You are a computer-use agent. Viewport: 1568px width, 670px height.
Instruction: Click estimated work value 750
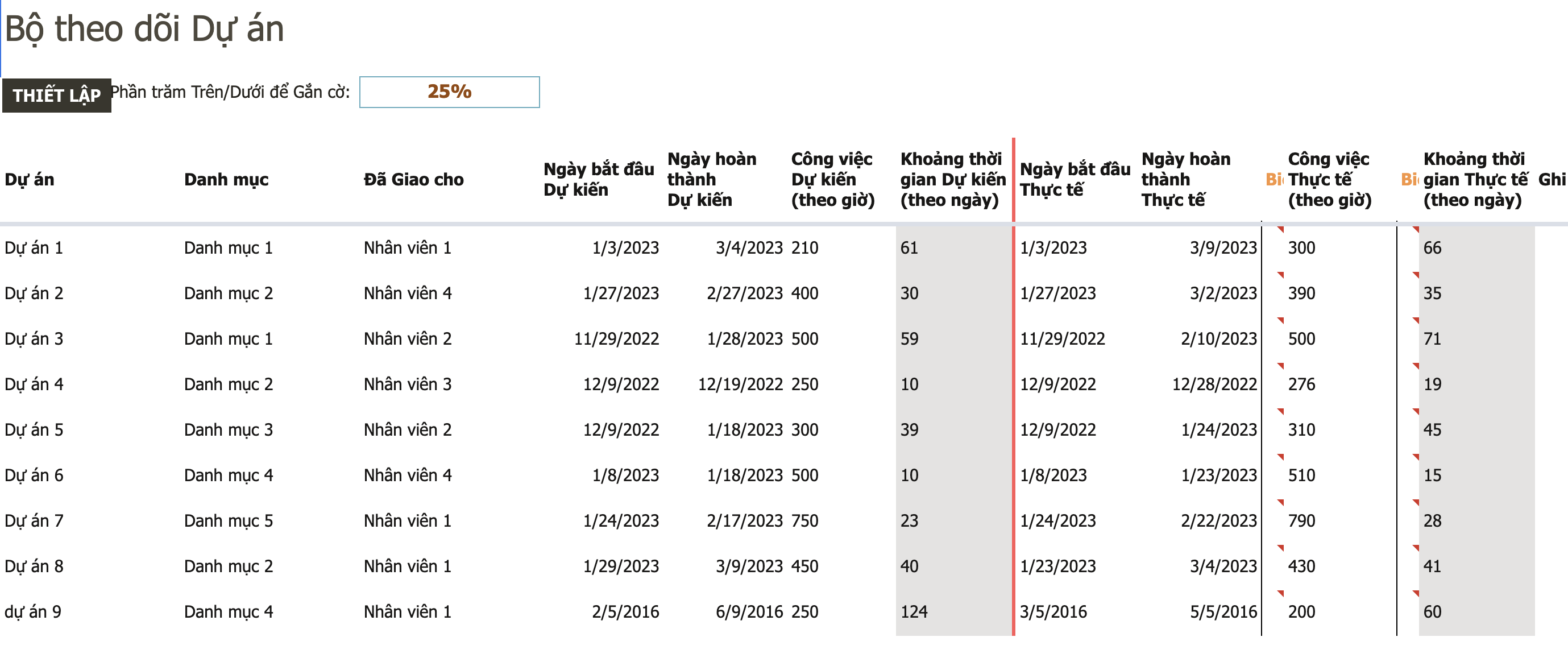[804, 521]
